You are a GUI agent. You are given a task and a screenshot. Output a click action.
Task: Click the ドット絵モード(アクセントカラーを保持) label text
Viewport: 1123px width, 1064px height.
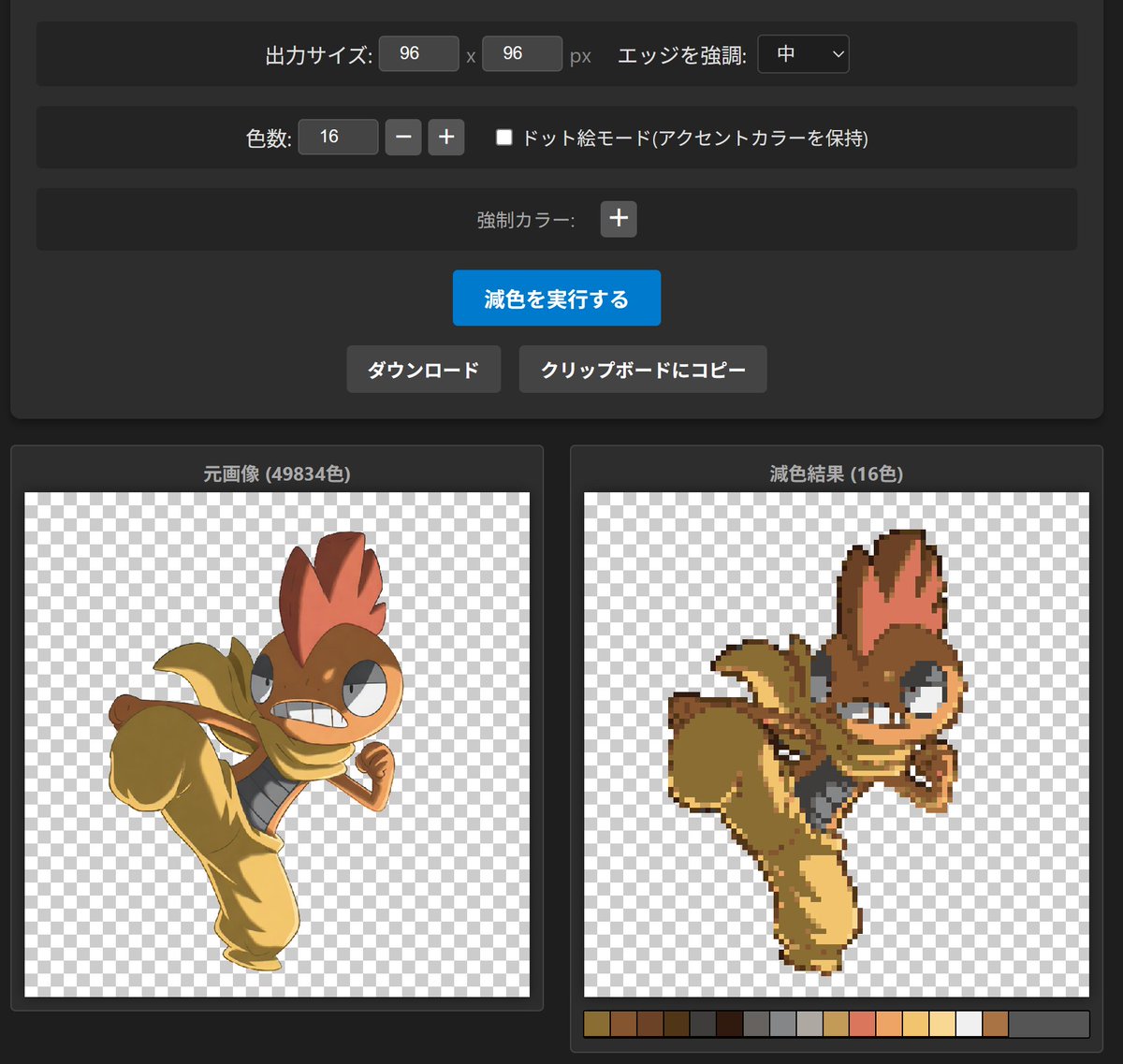695,138
